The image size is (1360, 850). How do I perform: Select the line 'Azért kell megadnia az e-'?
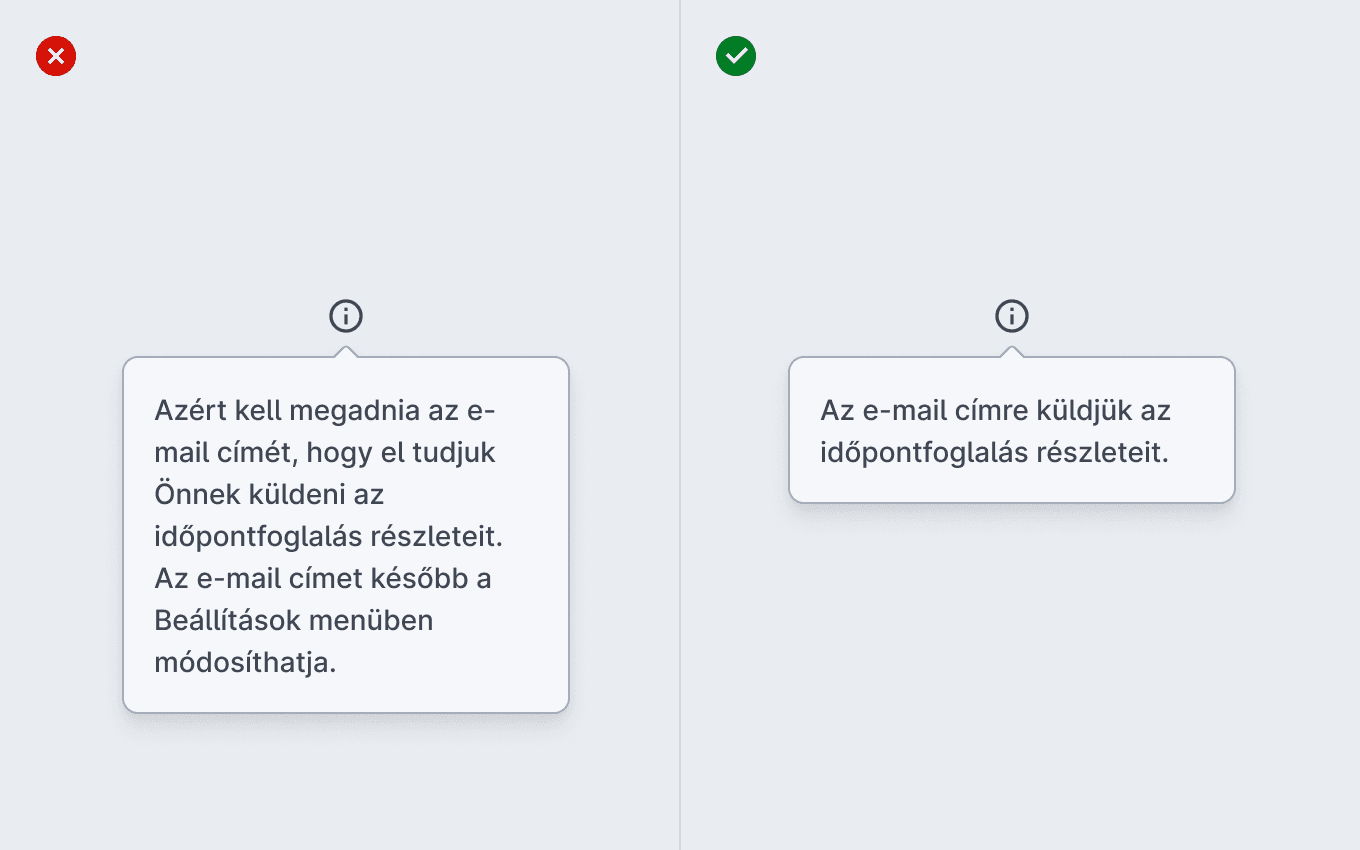pyautogui.click(x=325, y=410)
